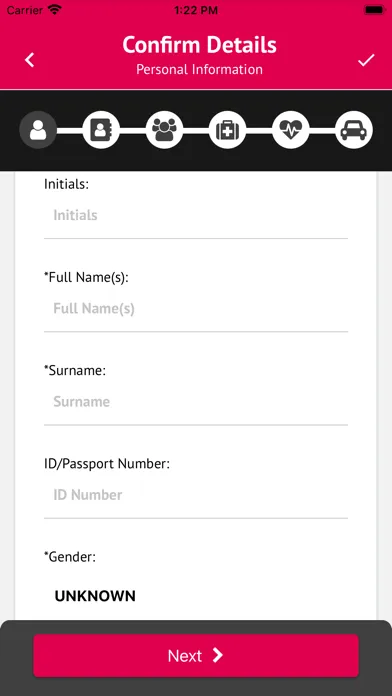The width and height of the screenshot is (392, 696).
Task: Open the vehicle step icon
Action: point(353,130)
